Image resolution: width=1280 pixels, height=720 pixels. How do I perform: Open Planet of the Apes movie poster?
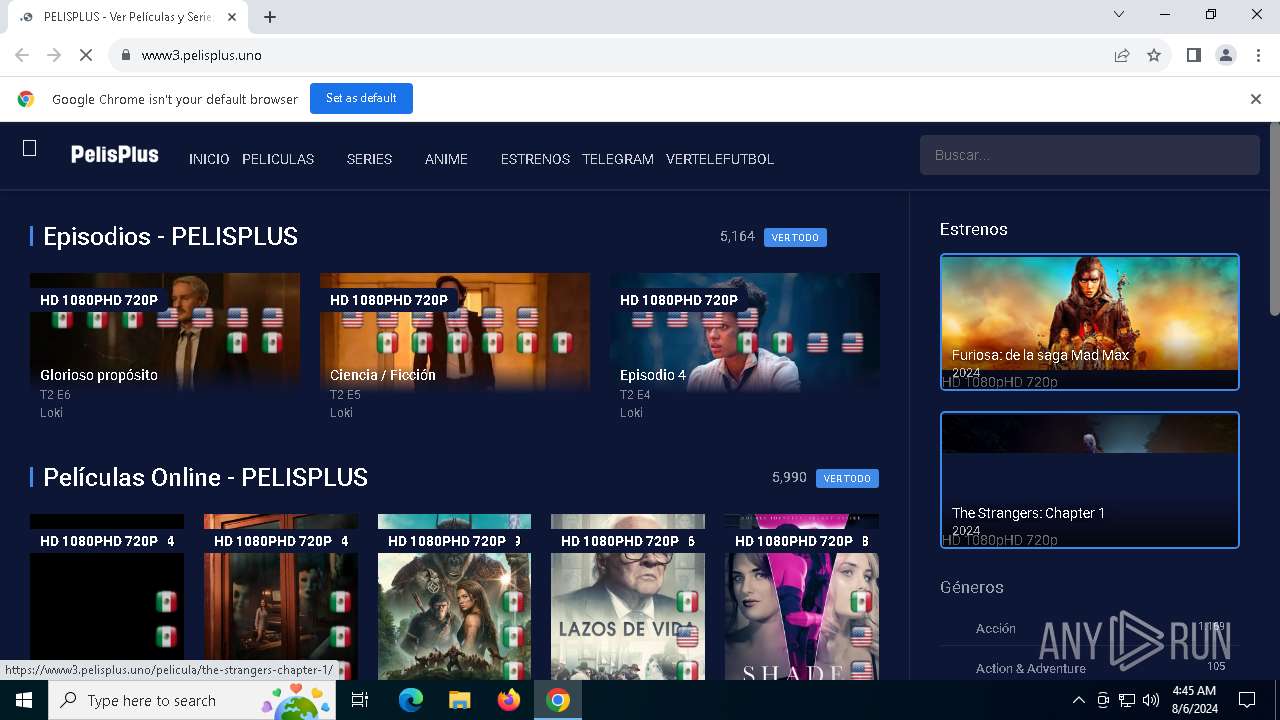pyautogui.click(x=454, y=597)
